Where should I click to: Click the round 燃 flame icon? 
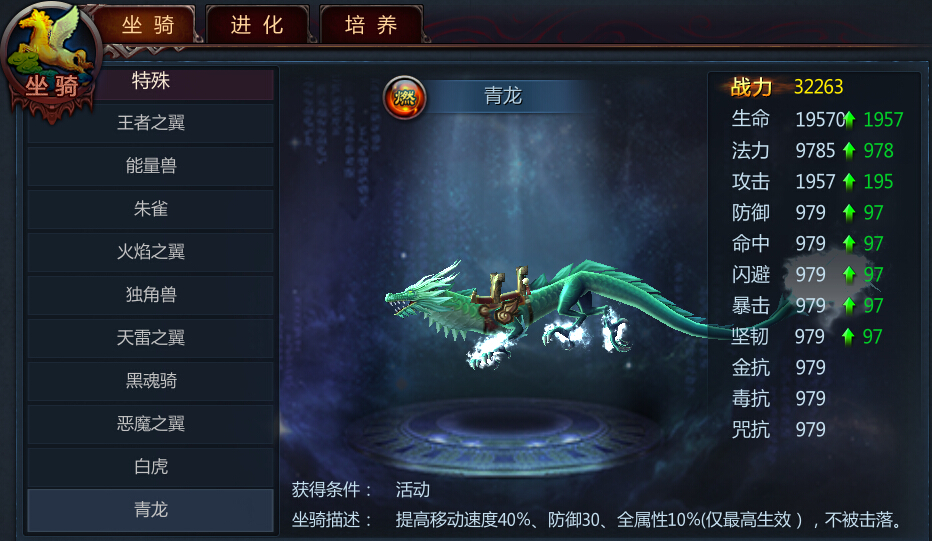[x=404, y=97]
